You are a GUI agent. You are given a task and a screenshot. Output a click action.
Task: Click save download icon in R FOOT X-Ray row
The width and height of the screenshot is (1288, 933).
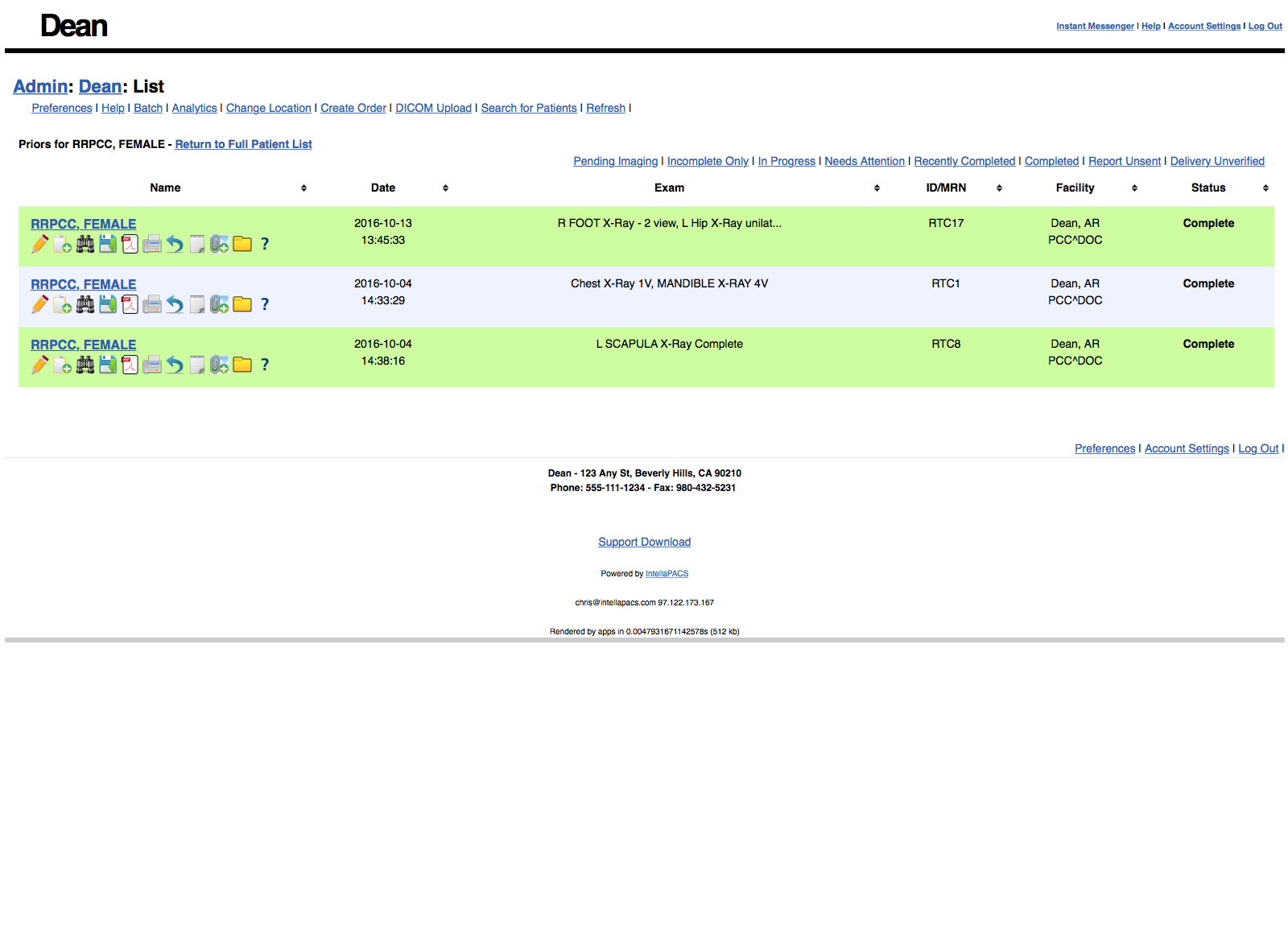pyautogui.click(x=107, y=244)
